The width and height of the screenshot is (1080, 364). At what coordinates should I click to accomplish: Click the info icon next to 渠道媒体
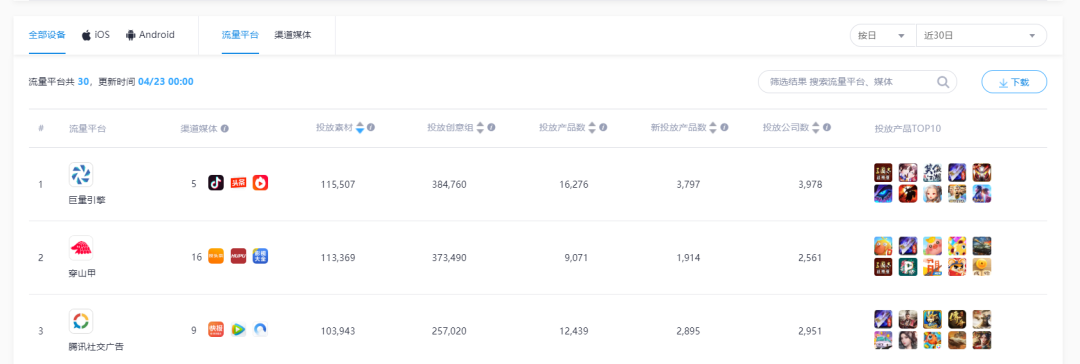pyautogui.click(x=225, y=128)
